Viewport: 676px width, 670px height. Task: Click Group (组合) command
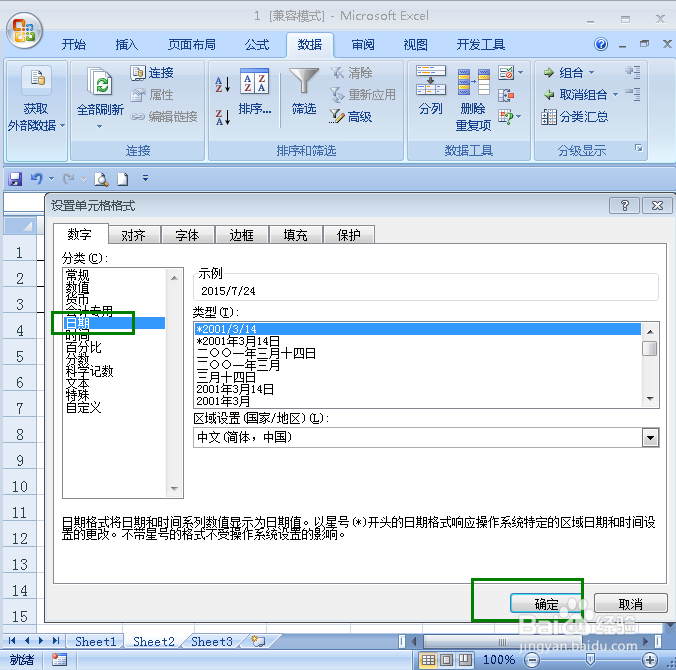[x=563, y=72]
